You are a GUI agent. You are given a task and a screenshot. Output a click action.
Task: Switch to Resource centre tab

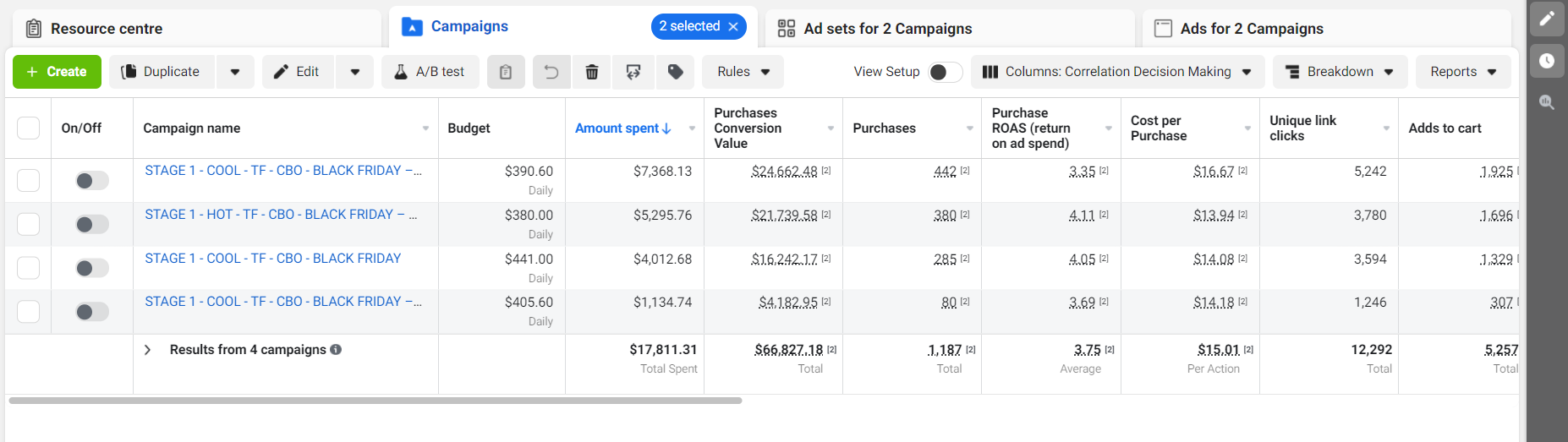point(196,29)
